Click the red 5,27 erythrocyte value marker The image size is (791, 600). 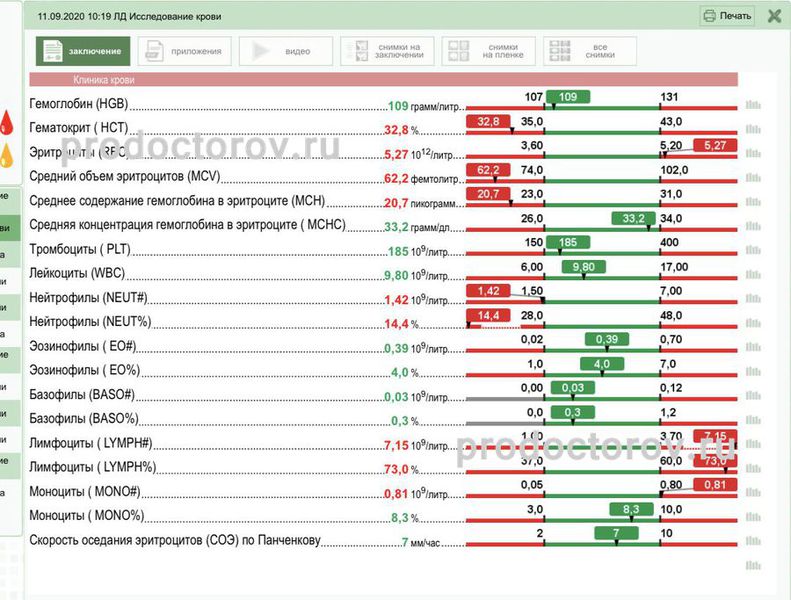[x=715, y=146]
